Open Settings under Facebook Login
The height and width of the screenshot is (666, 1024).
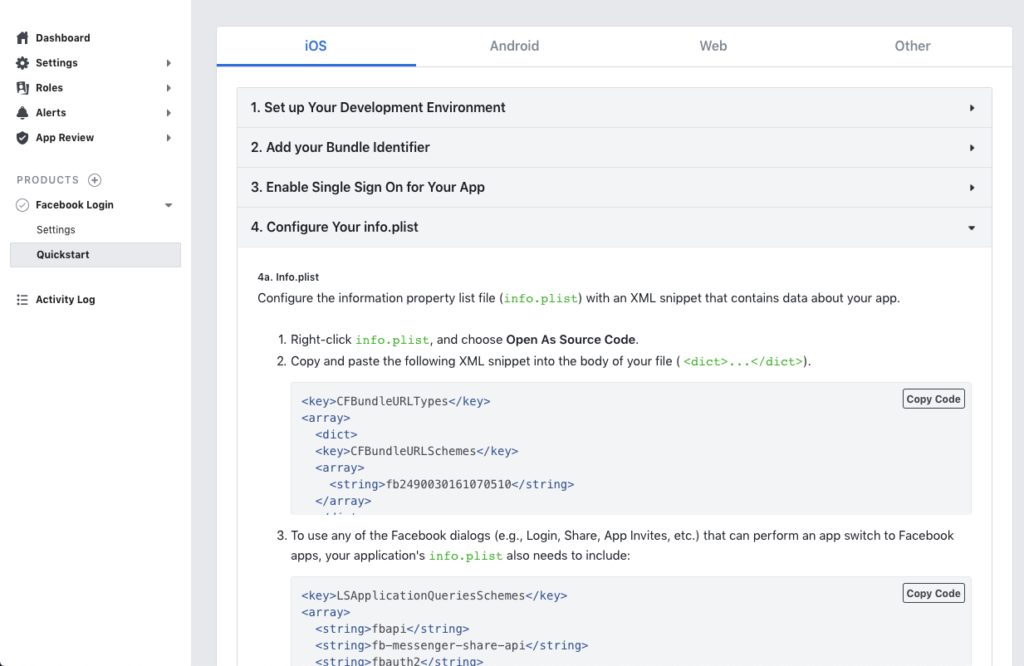[x=56, y=229]
